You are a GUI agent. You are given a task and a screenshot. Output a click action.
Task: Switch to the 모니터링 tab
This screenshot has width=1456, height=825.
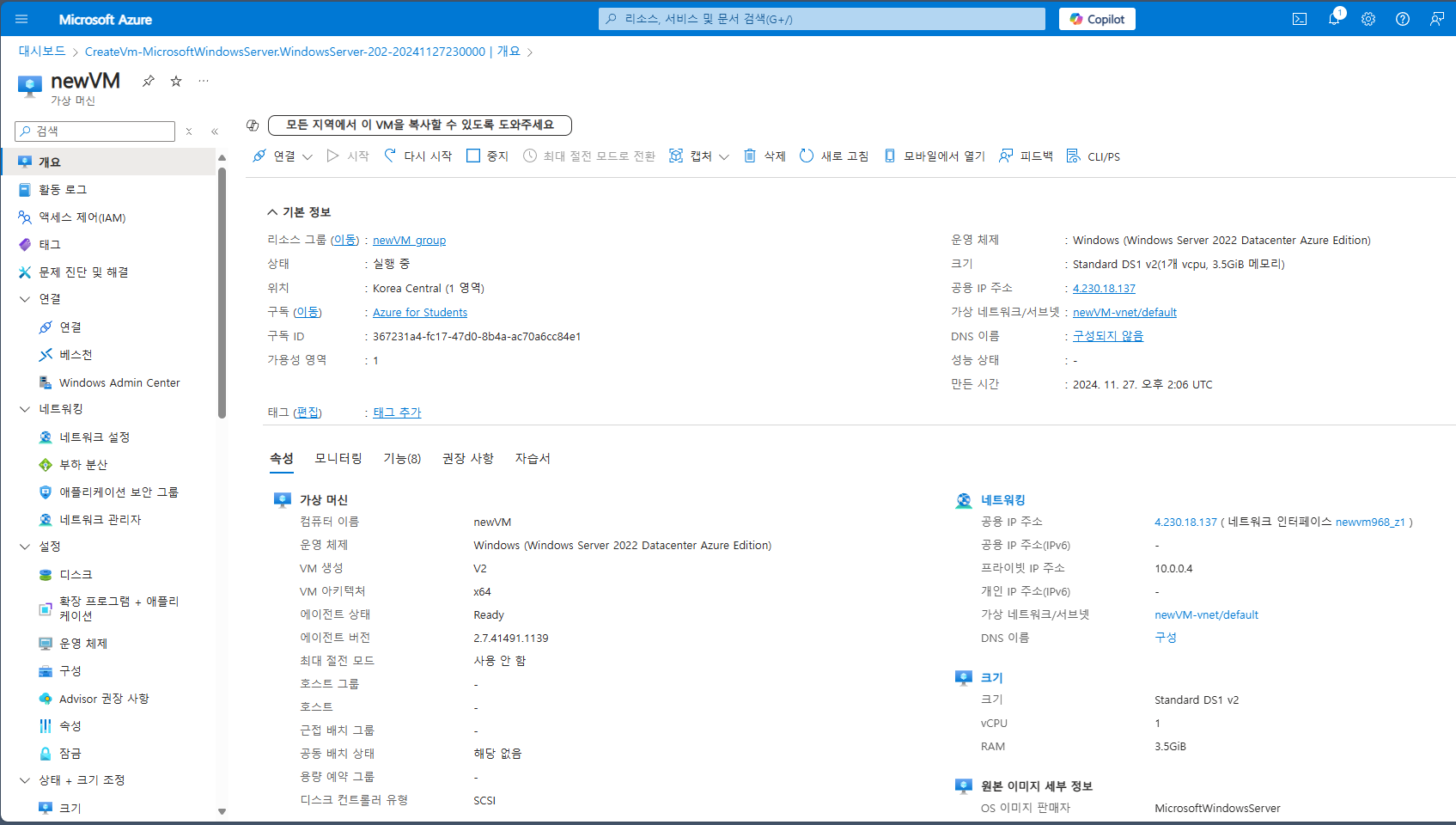tap(338, 458)
